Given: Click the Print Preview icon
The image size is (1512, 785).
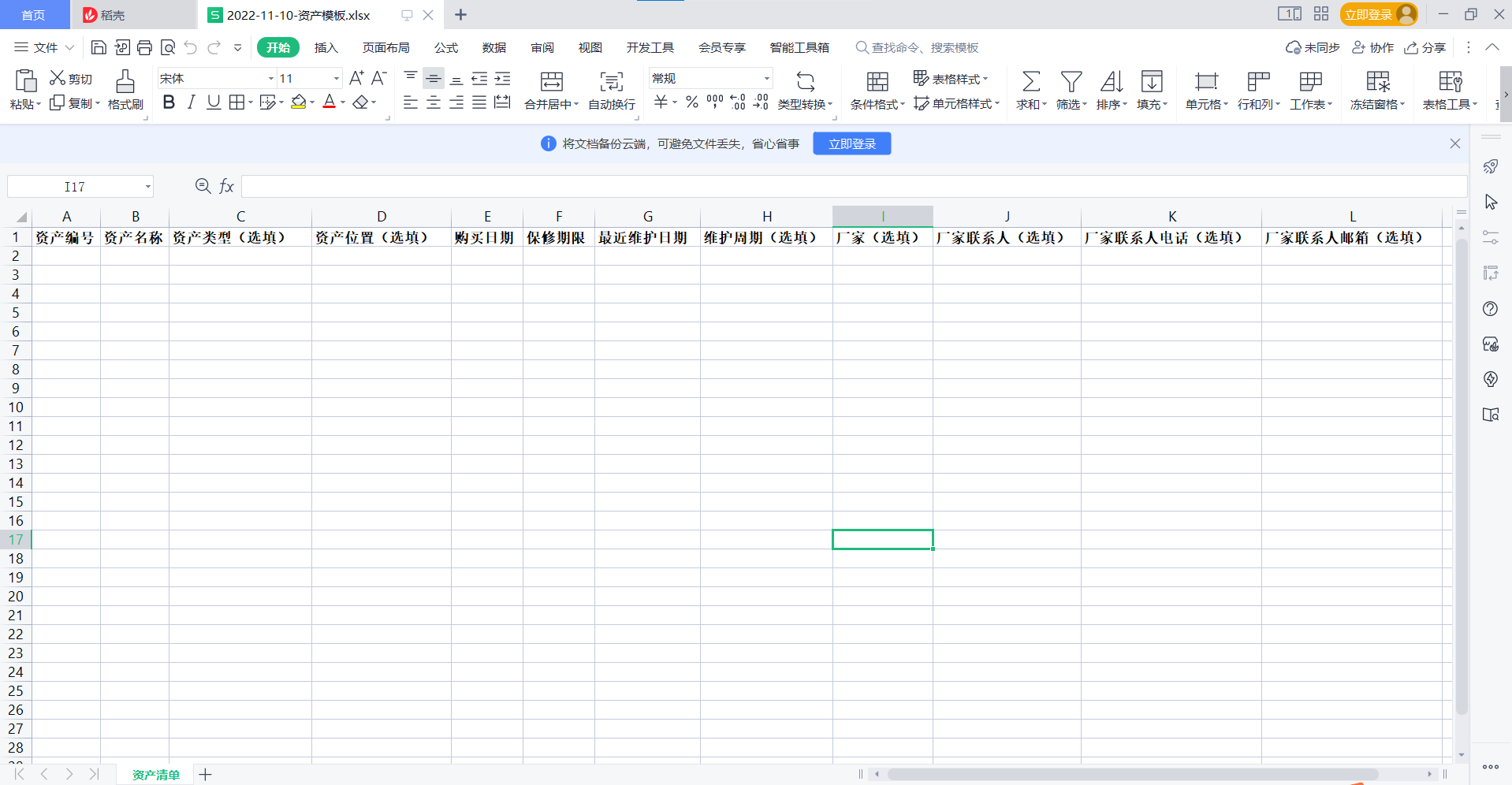Looking at the screenshot, I should (167, 47).
